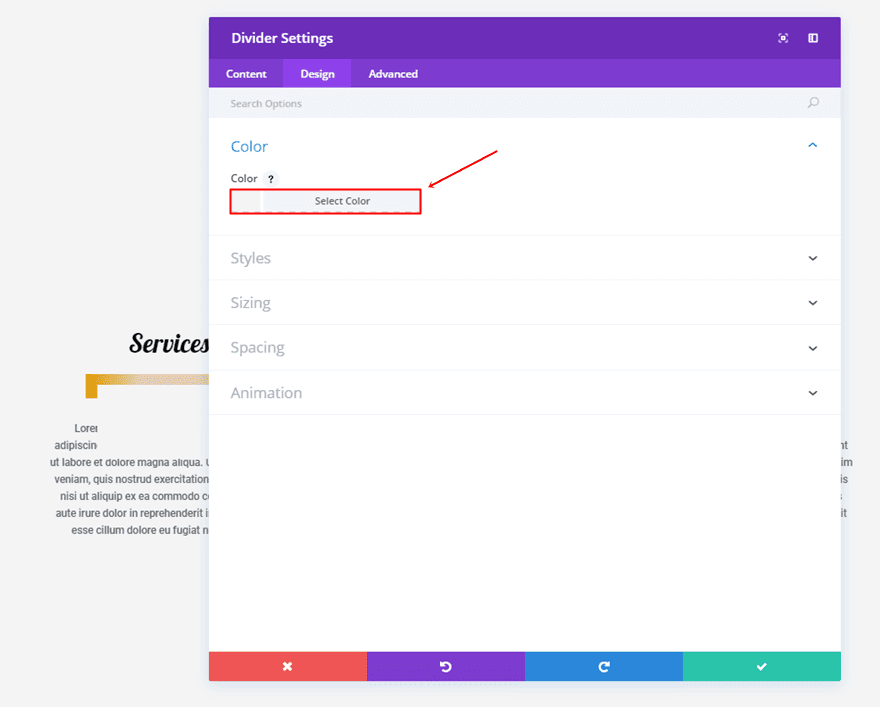Discard changes with the red X button
Screen dimensions: 880x707
[x=287, y=666]
